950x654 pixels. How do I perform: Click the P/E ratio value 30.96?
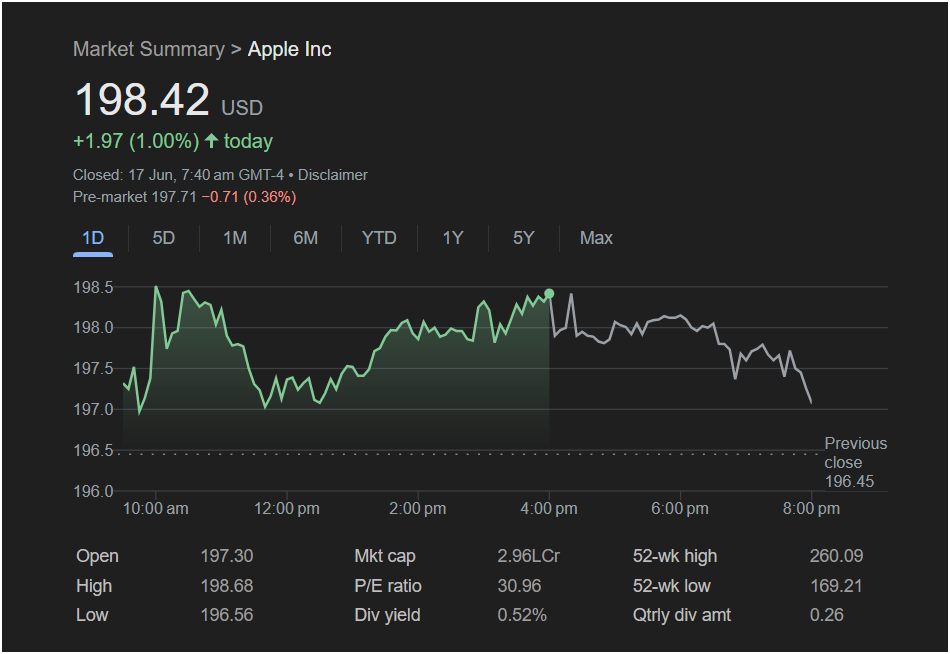pyautogui.click(x=519, y=586)
